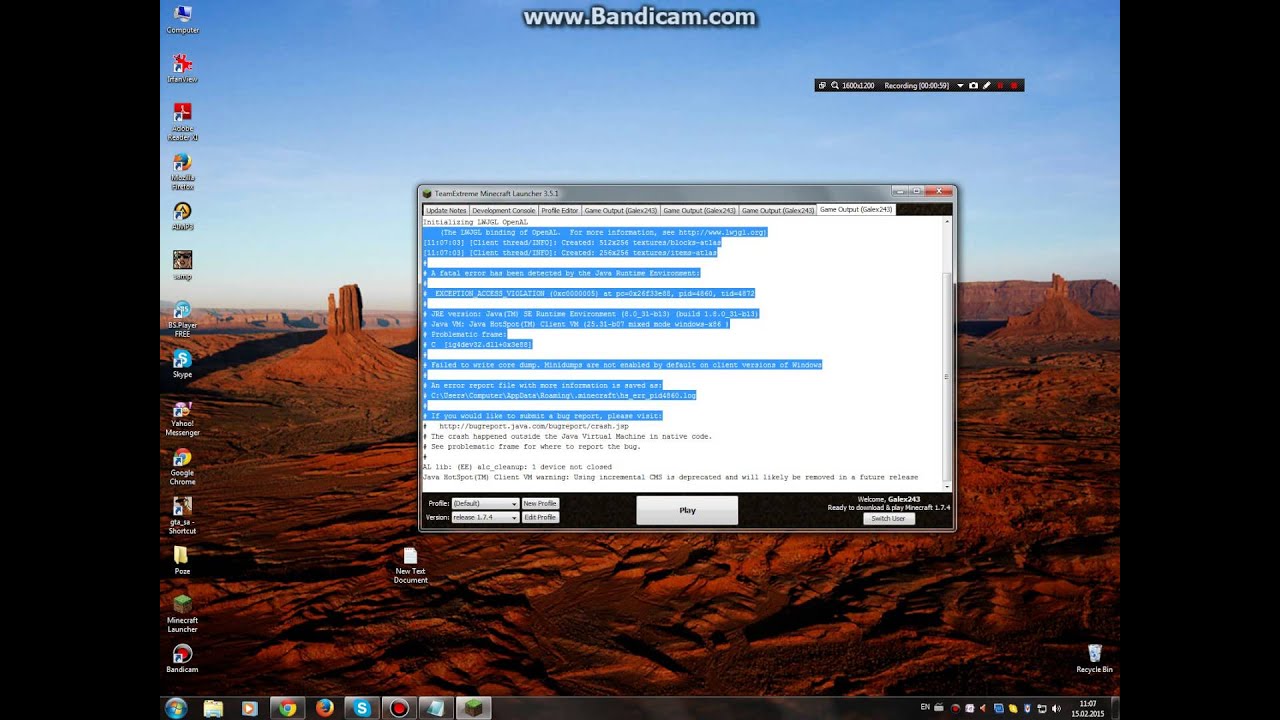Select the New Text Document file
This screenshot has width=1280, height=720.
[x=410, y=565]
